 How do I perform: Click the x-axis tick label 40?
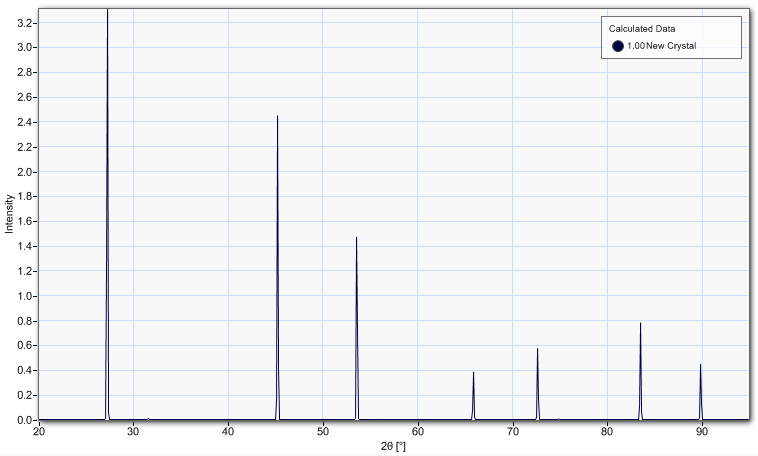[x=228, y=432]
